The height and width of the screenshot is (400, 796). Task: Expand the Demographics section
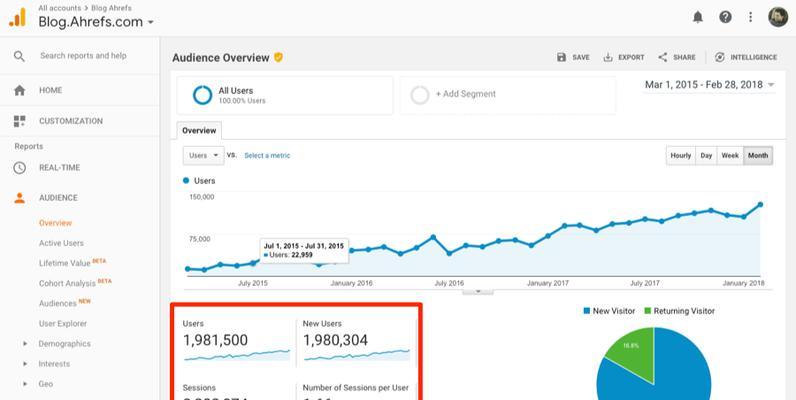[25, 344]
